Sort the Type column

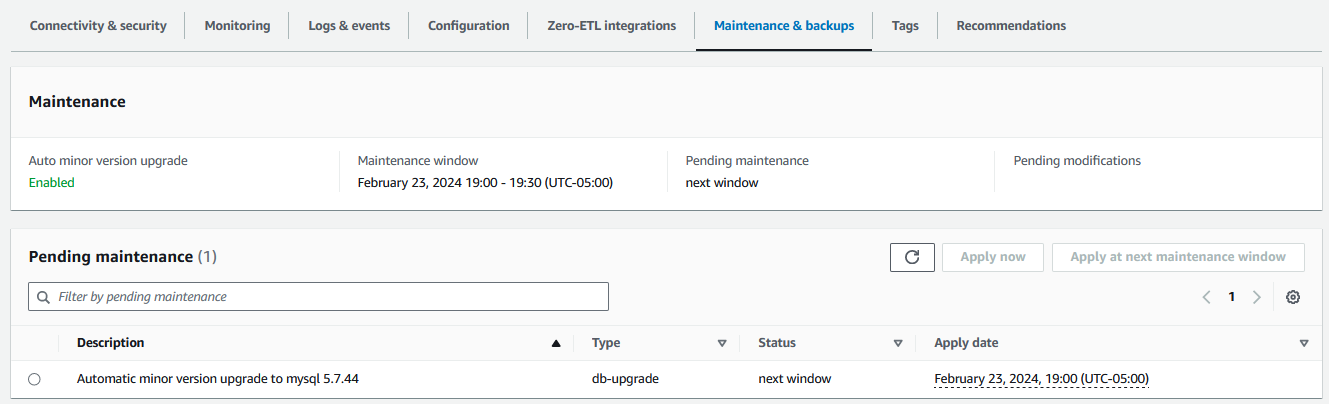click(721, 343)
